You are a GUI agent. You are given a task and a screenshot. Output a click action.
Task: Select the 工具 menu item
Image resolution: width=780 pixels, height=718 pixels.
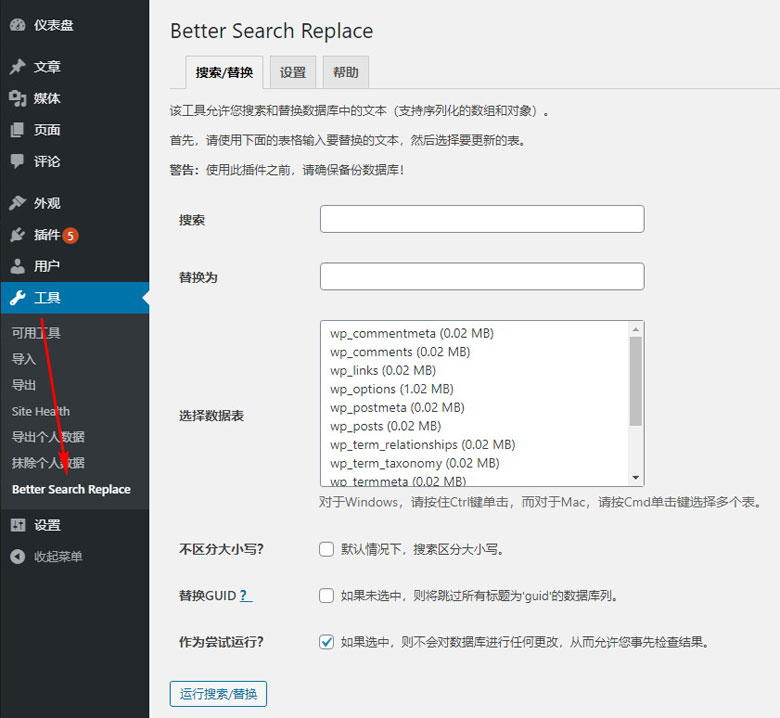coord(75,298)
